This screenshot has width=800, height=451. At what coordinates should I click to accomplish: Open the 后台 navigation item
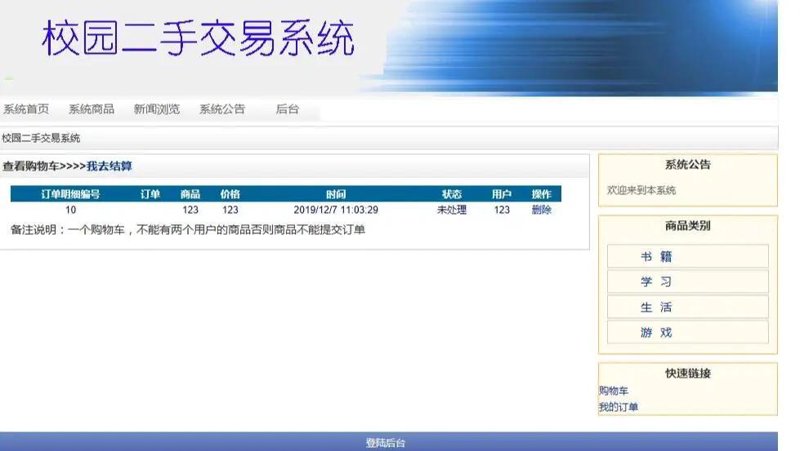pos(287,109)
